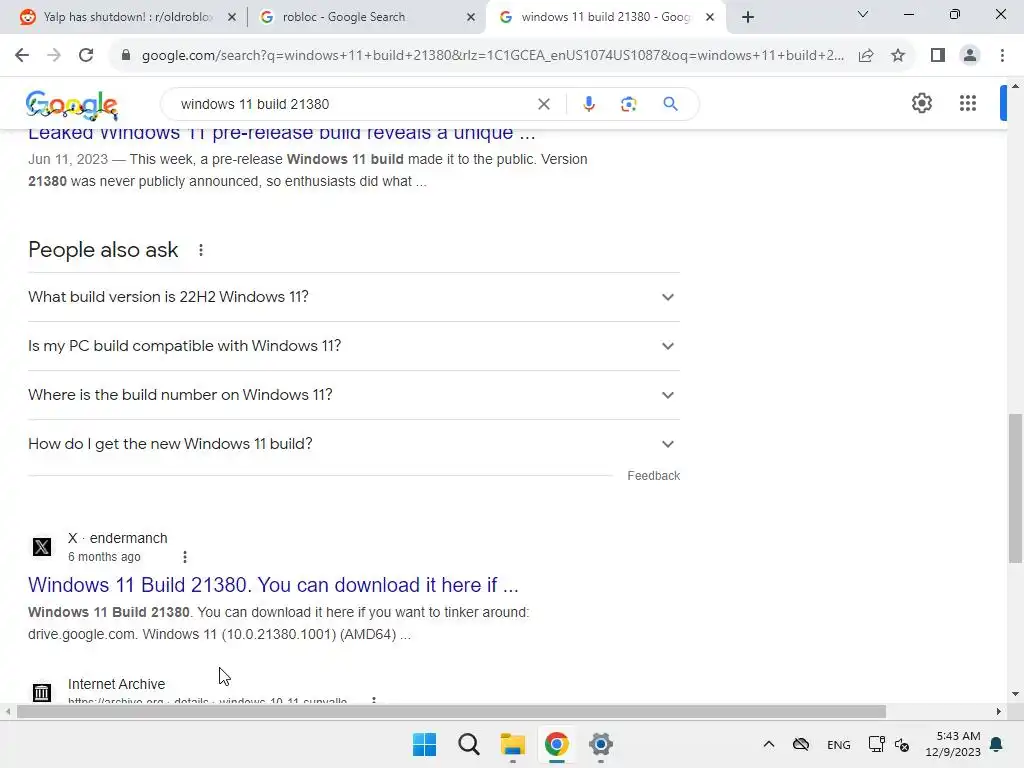
Task: Show hidden system tray icons
Action: click(x=769, y=744)
